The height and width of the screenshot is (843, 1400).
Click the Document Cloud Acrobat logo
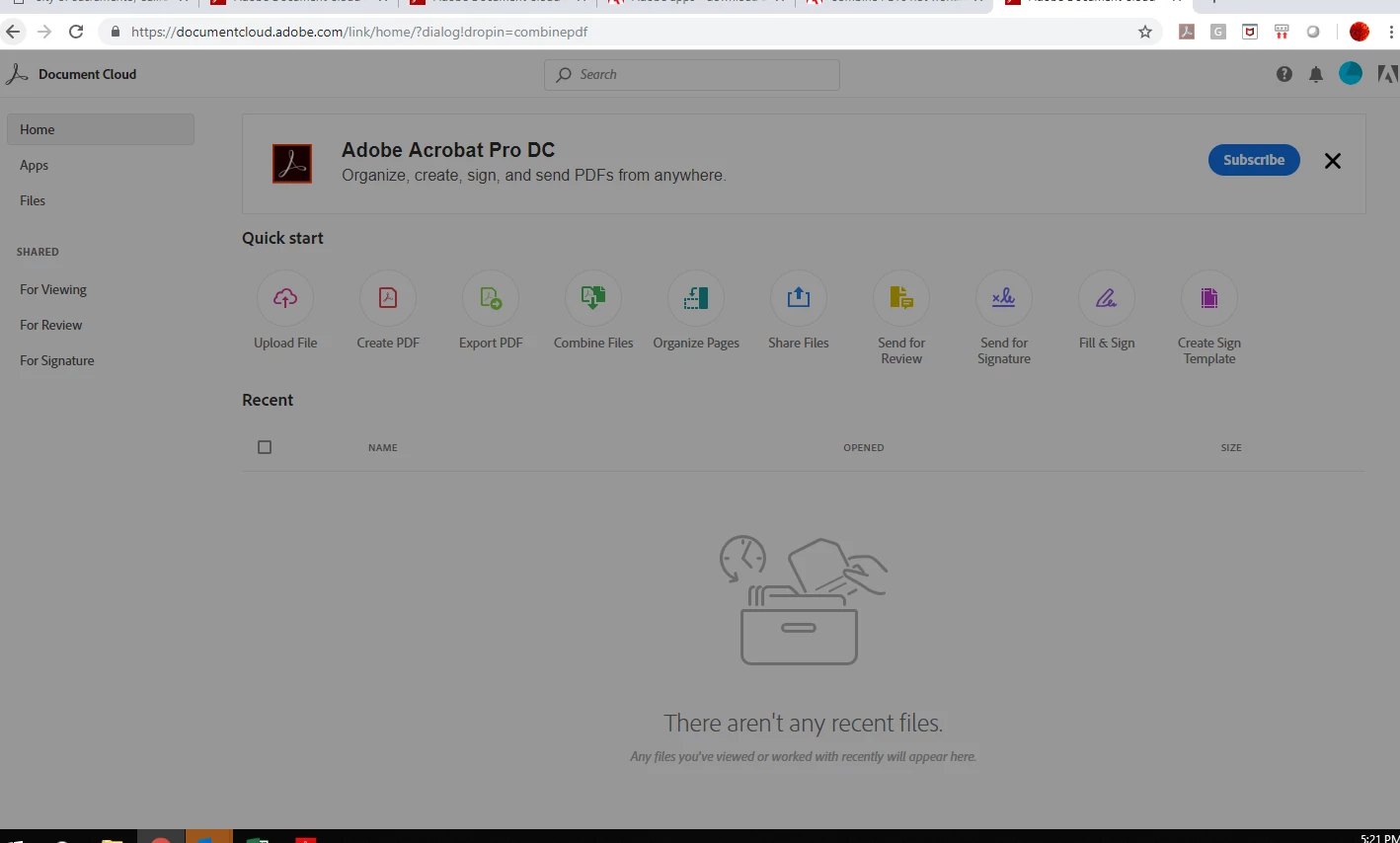click(17, 74)
